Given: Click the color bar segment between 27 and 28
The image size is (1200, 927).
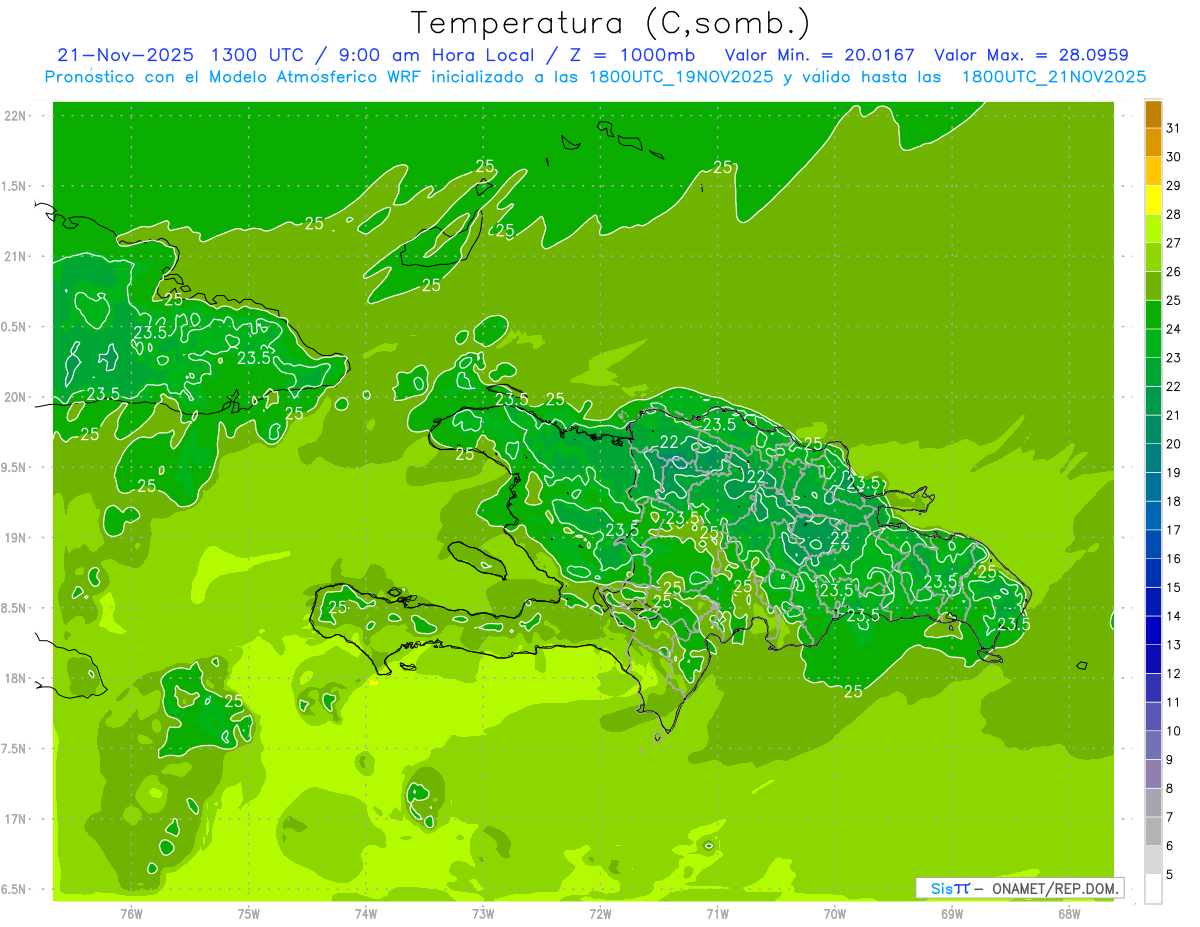Looking at the screenshot, I should coord(1153,229).
